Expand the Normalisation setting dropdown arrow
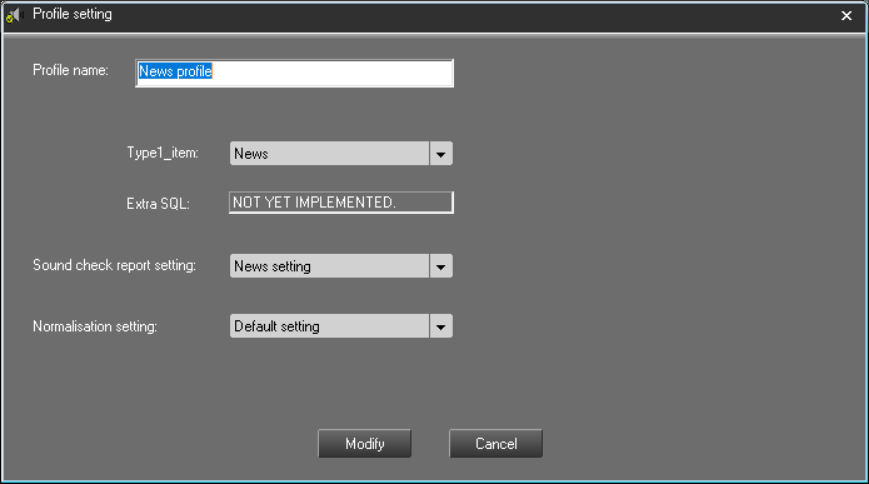Viewport: 869px width, 484px height. point(441,327)
